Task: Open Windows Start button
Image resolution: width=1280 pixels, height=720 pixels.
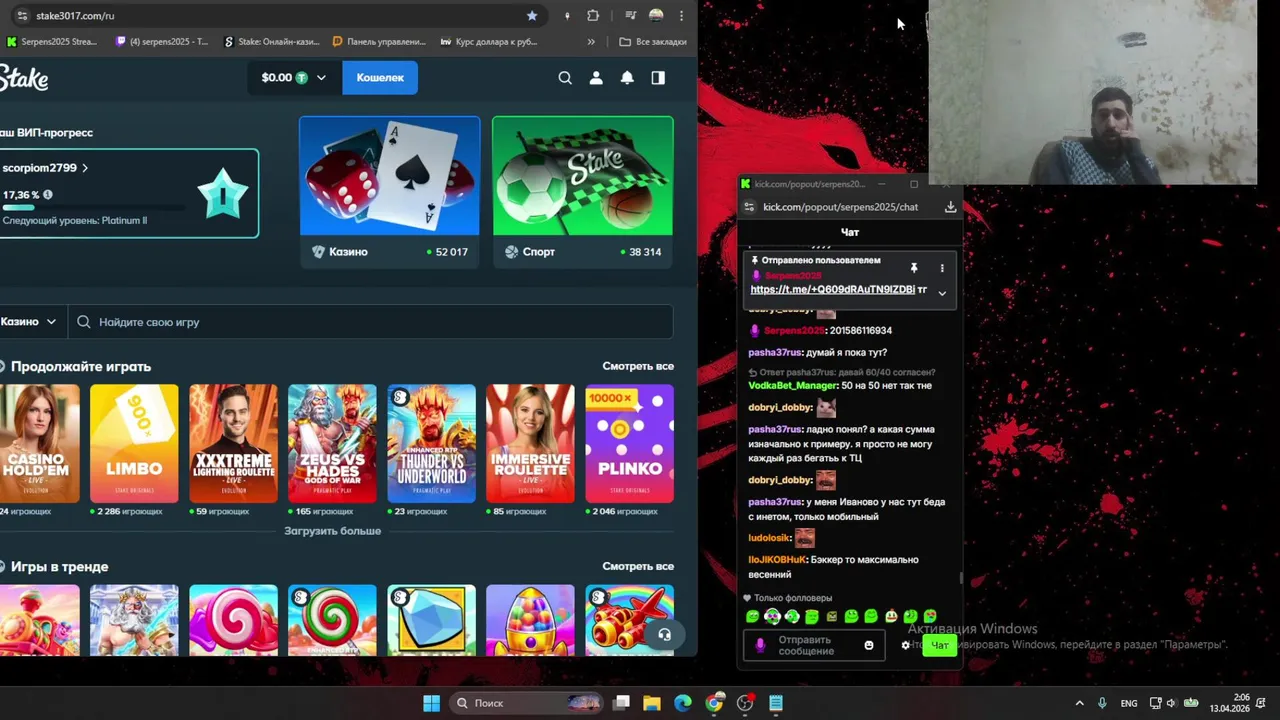Action: pyautogui.click(x=431, y=703)
